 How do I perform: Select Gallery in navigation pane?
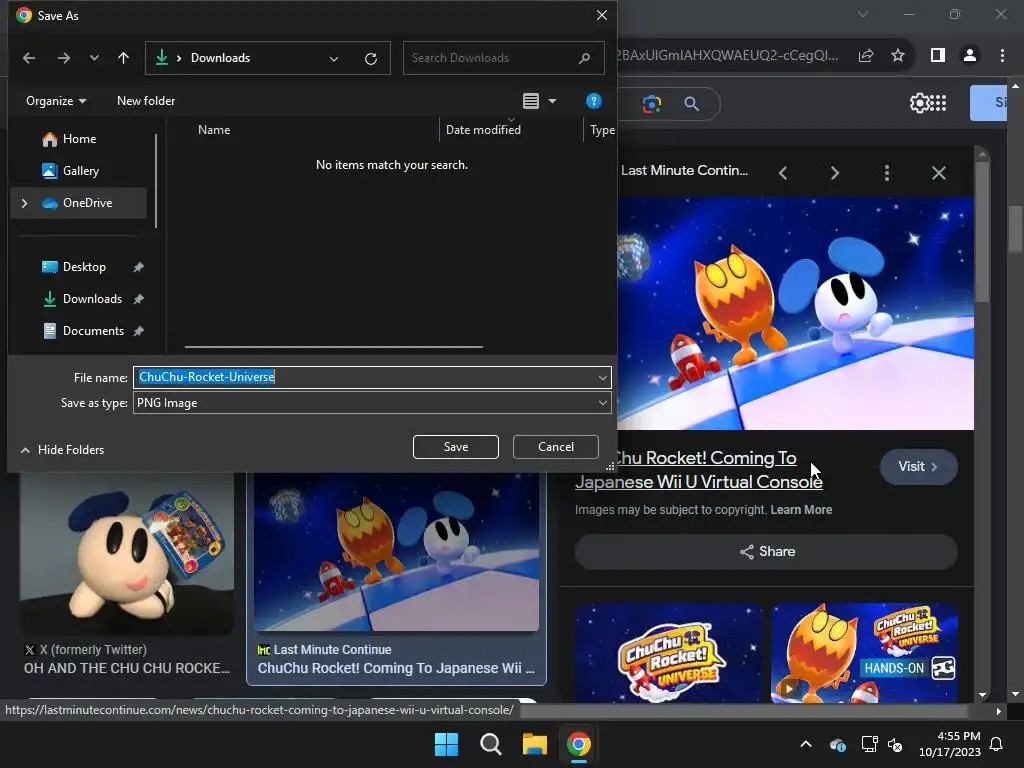[78, 170]
